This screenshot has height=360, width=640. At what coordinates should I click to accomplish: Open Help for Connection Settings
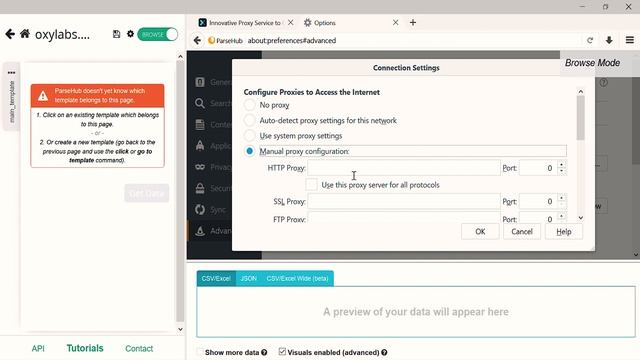click(x=564, y=231)
